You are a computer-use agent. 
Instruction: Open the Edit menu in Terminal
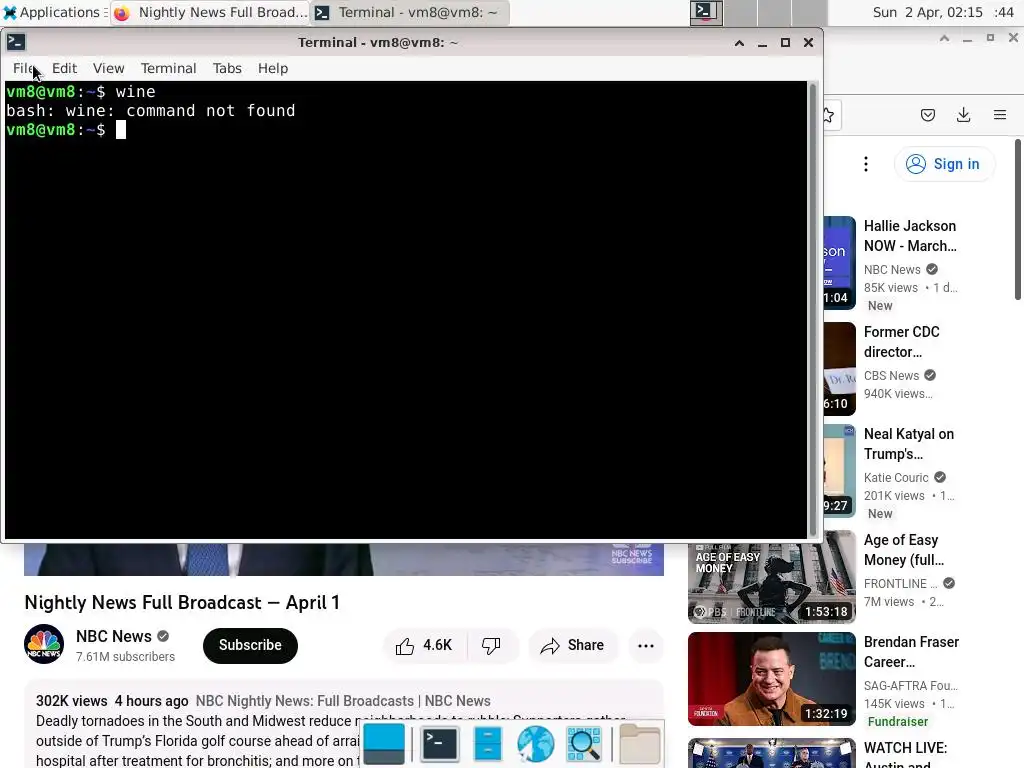[64, 68]
